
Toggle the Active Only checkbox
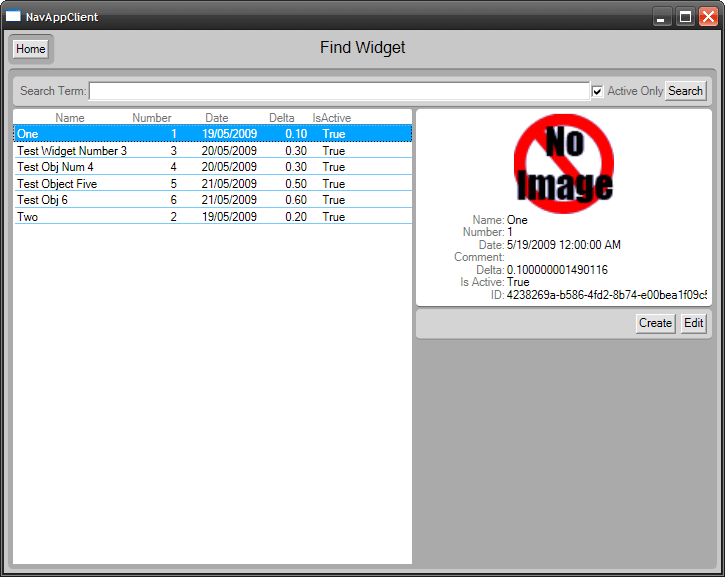[597, 92]
